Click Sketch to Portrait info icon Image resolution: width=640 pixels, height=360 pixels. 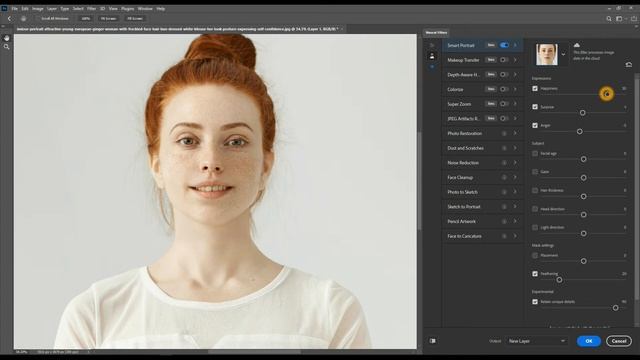tap(504, 207)
